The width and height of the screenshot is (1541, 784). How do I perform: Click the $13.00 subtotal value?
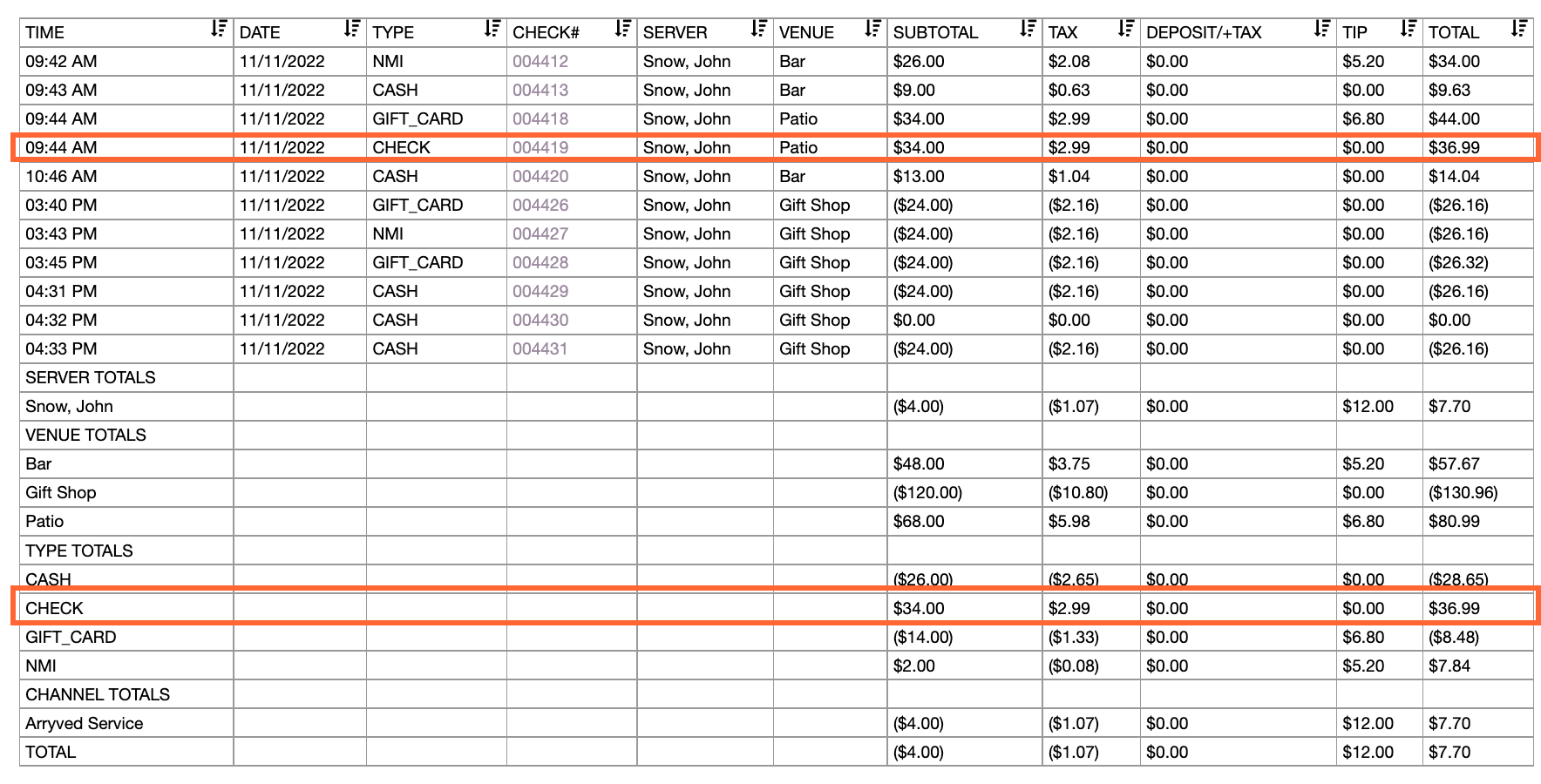pyautogui.click(x=919, y=176)
